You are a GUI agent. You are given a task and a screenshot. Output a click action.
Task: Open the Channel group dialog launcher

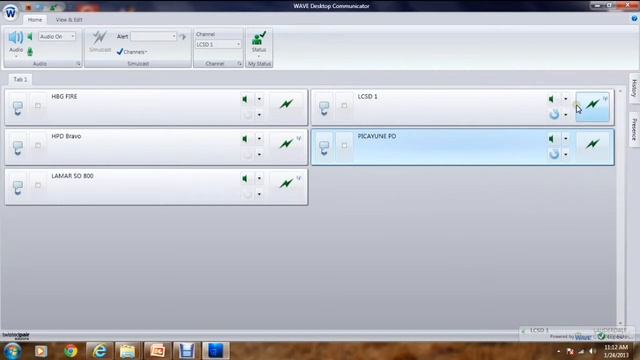click(x=239, y=64)
